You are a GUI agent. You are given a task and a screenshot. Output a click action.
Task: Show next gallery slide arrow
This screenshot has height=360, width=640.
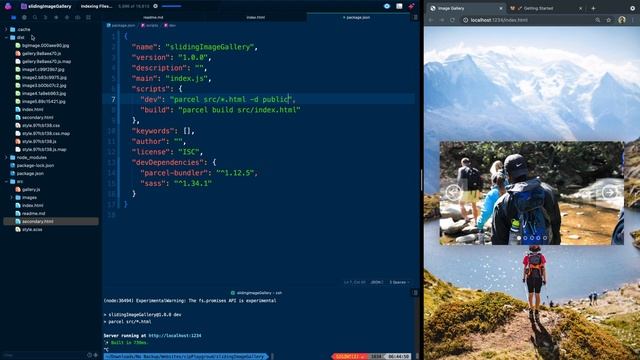pos(609,192)
